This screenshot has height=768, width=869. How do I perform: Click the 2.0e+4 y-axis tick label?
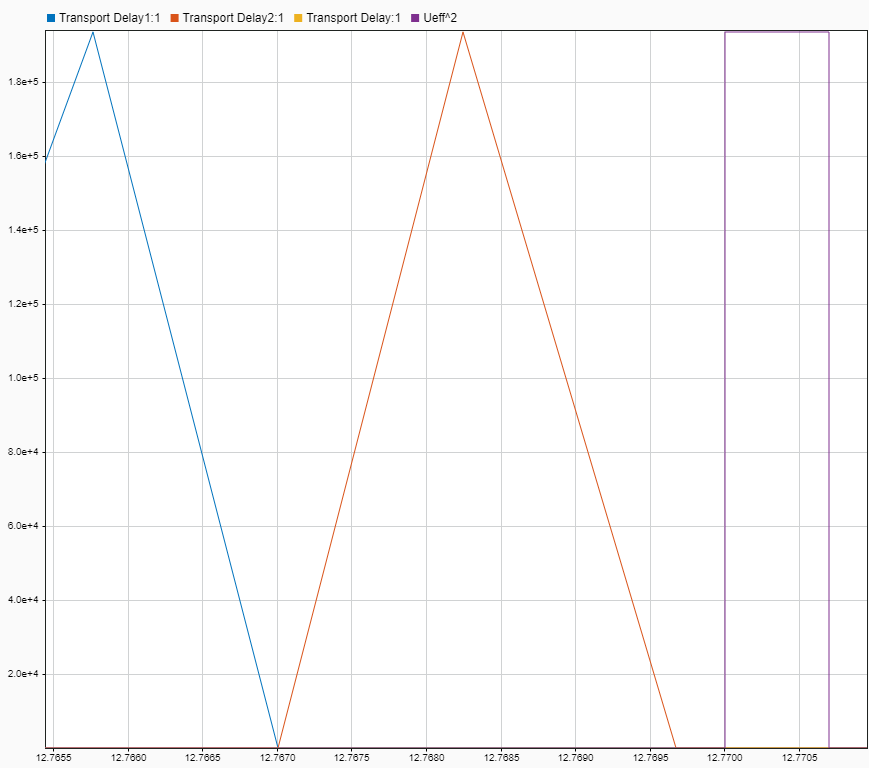(x=24, y=674)
